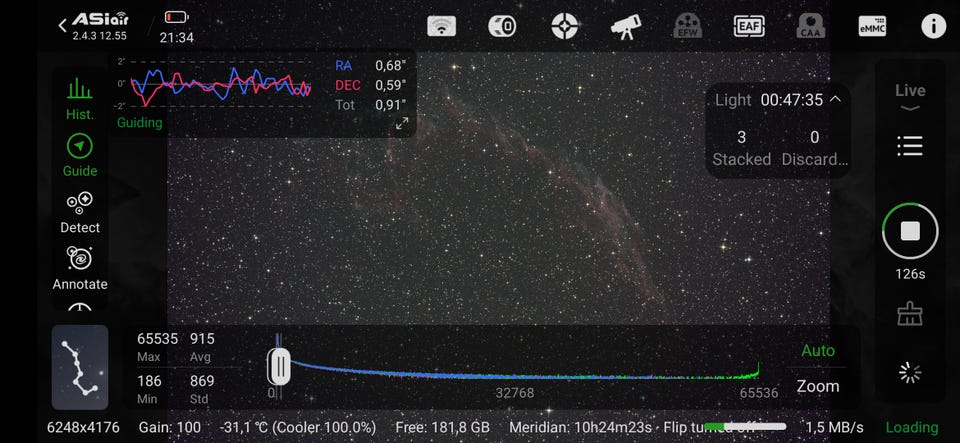
Task: Click the download progress bar
Action: 745,426
